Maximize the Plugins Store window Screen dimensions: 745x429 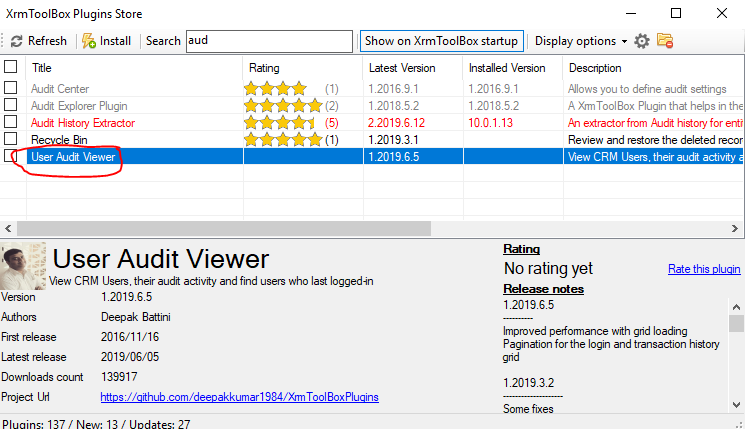(676, 13)
